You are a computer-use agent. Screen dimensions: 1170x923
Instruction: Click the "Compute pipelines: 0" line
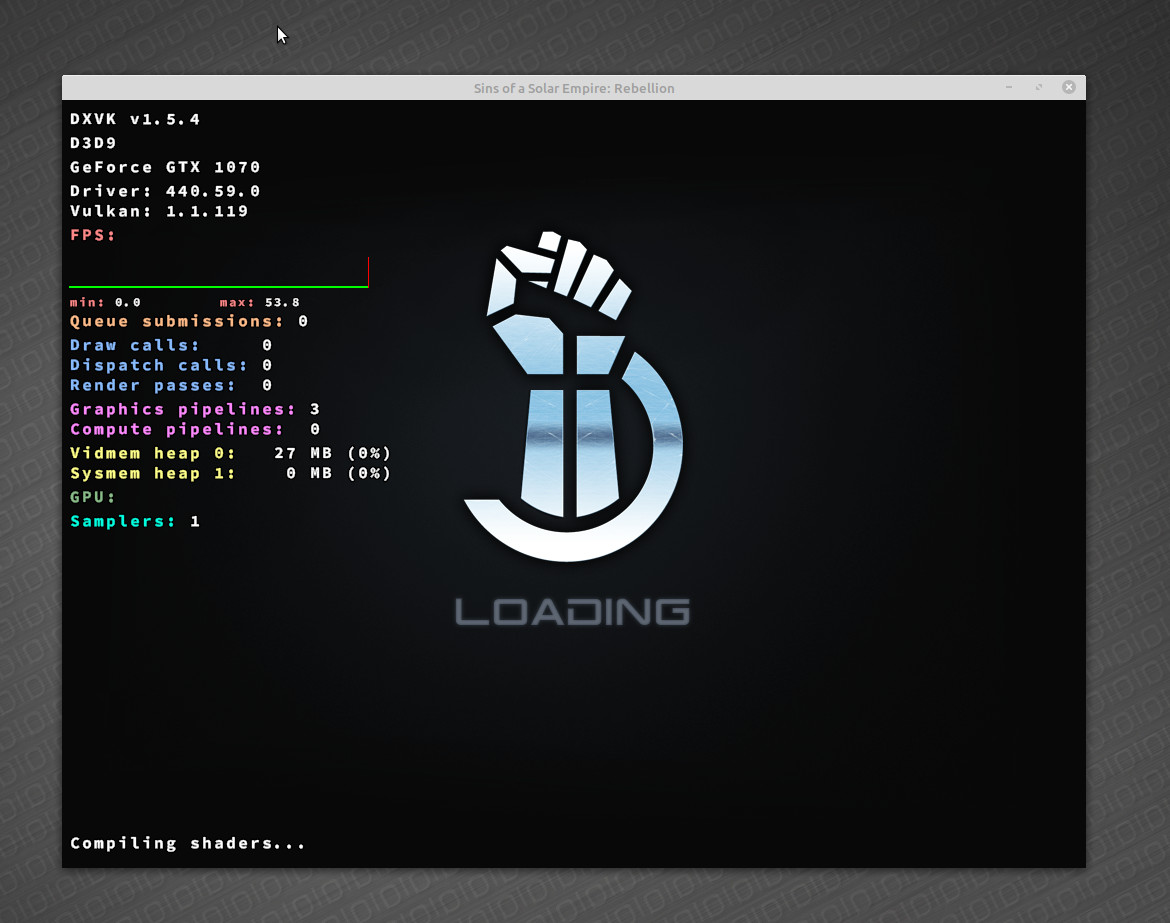195,430
